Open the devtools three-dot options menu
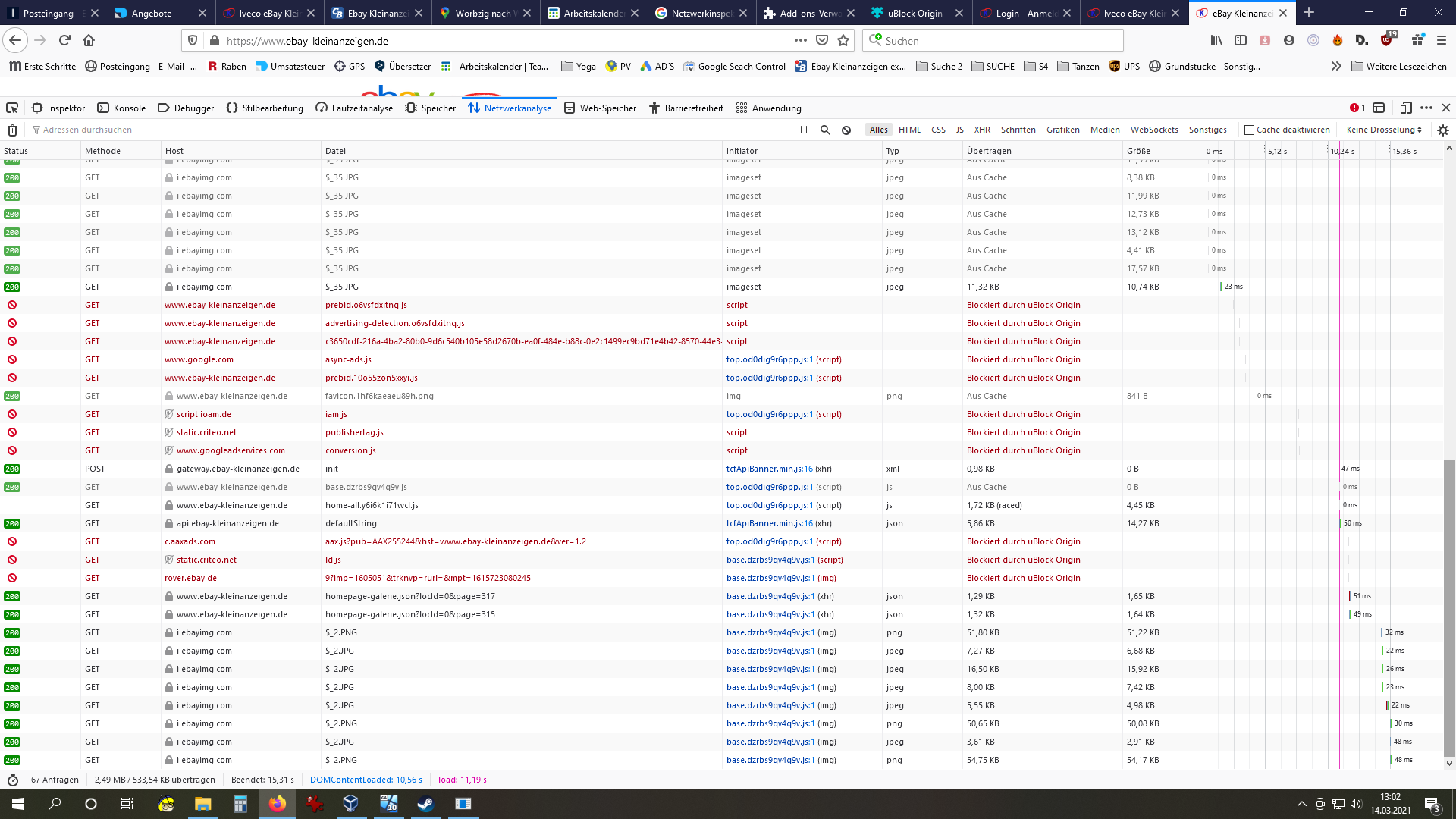The width and height of the screenshot is (1456, 819). coord(1426,108)
